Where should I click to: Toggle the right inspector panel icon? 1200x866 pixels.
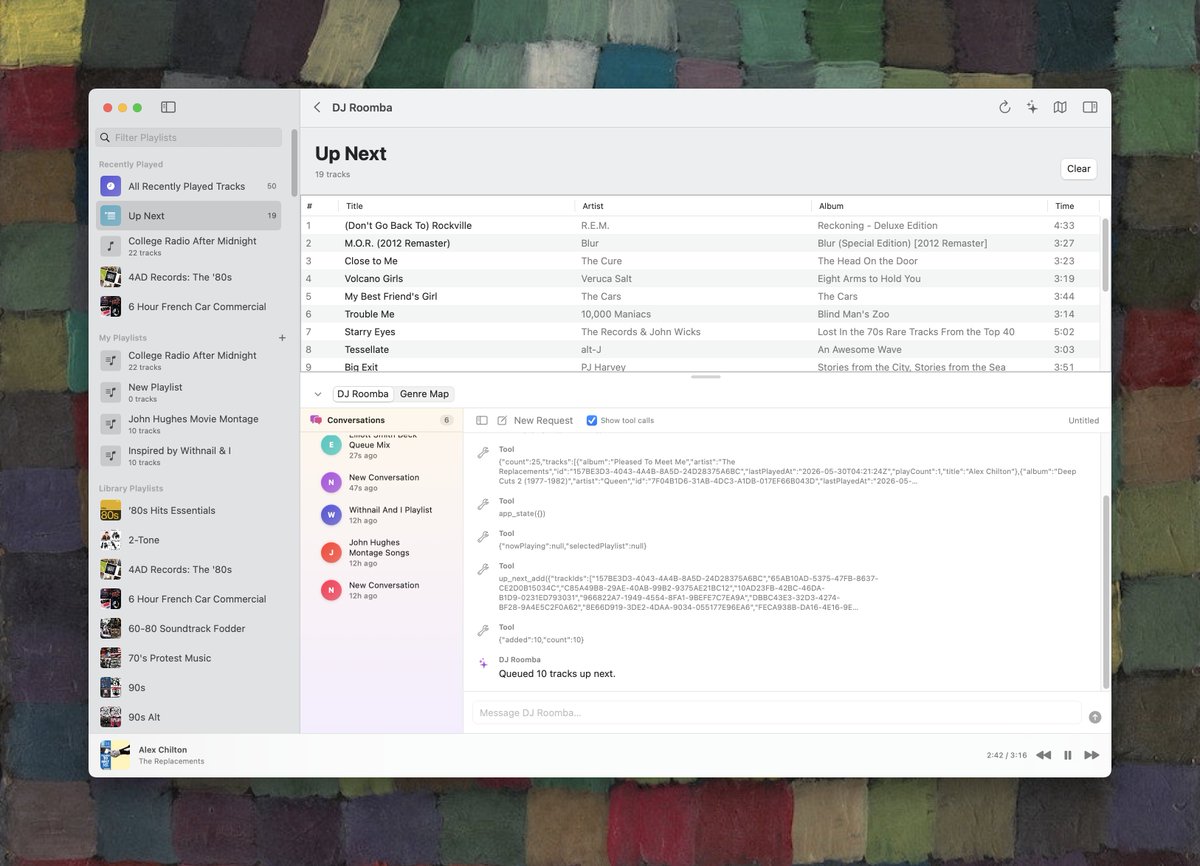[x=1090, y=107]
